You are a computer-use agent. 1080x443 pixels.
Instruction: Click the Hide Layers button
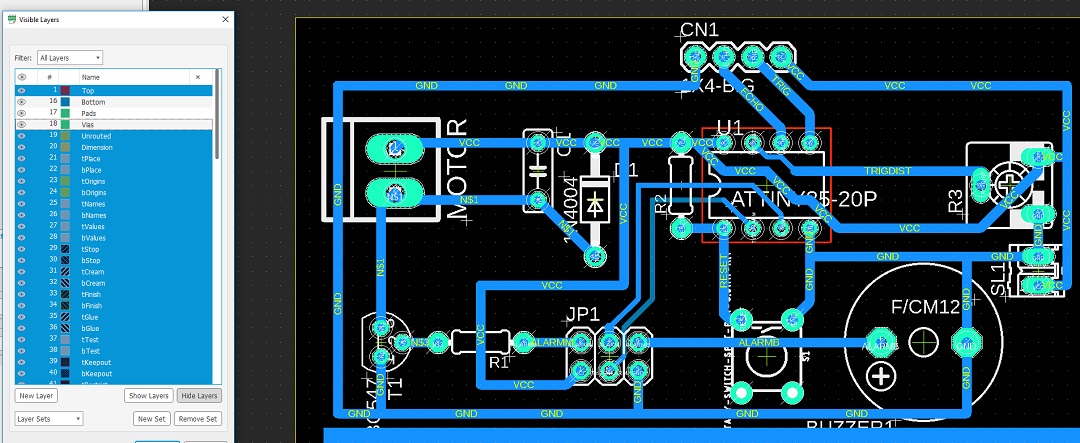(198, 395)
